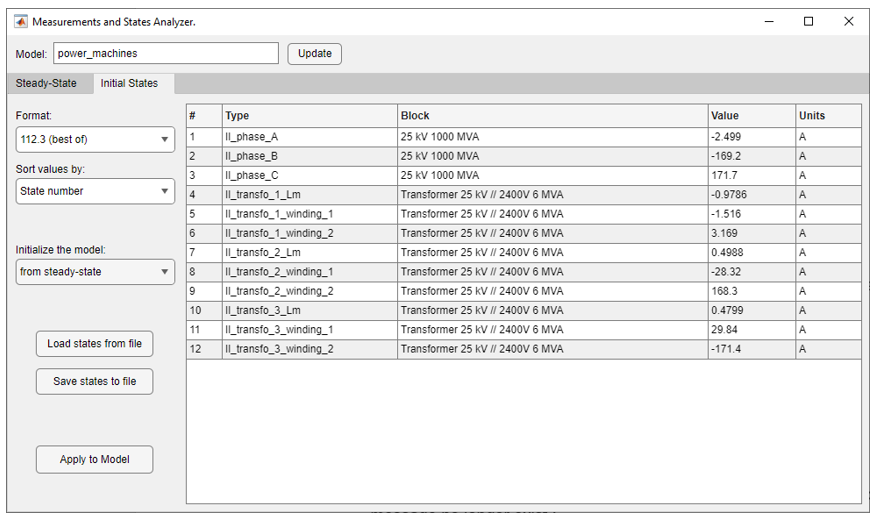Viewport: 880px width, 521px height.
Task: Close the Measurements and States Analyzer window
Action: (849, 21)
